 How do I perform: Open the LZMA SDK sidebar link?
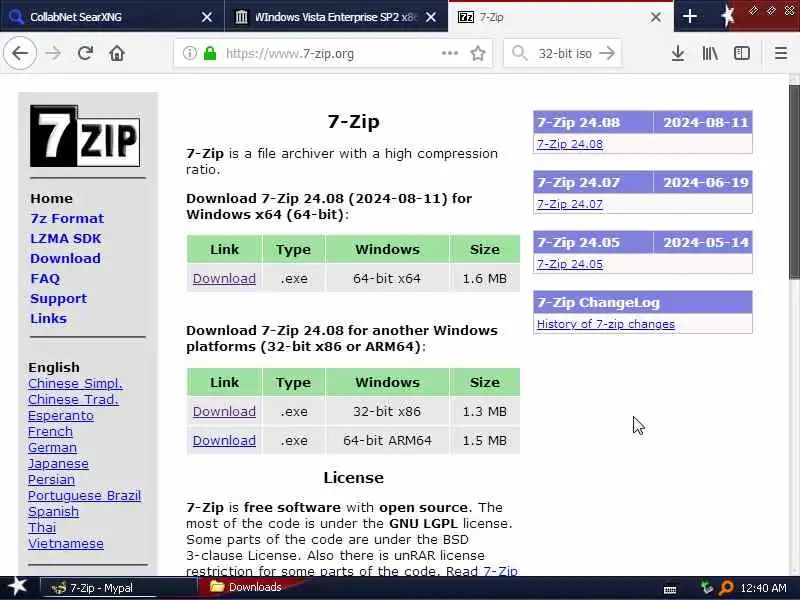pos(66,238)
